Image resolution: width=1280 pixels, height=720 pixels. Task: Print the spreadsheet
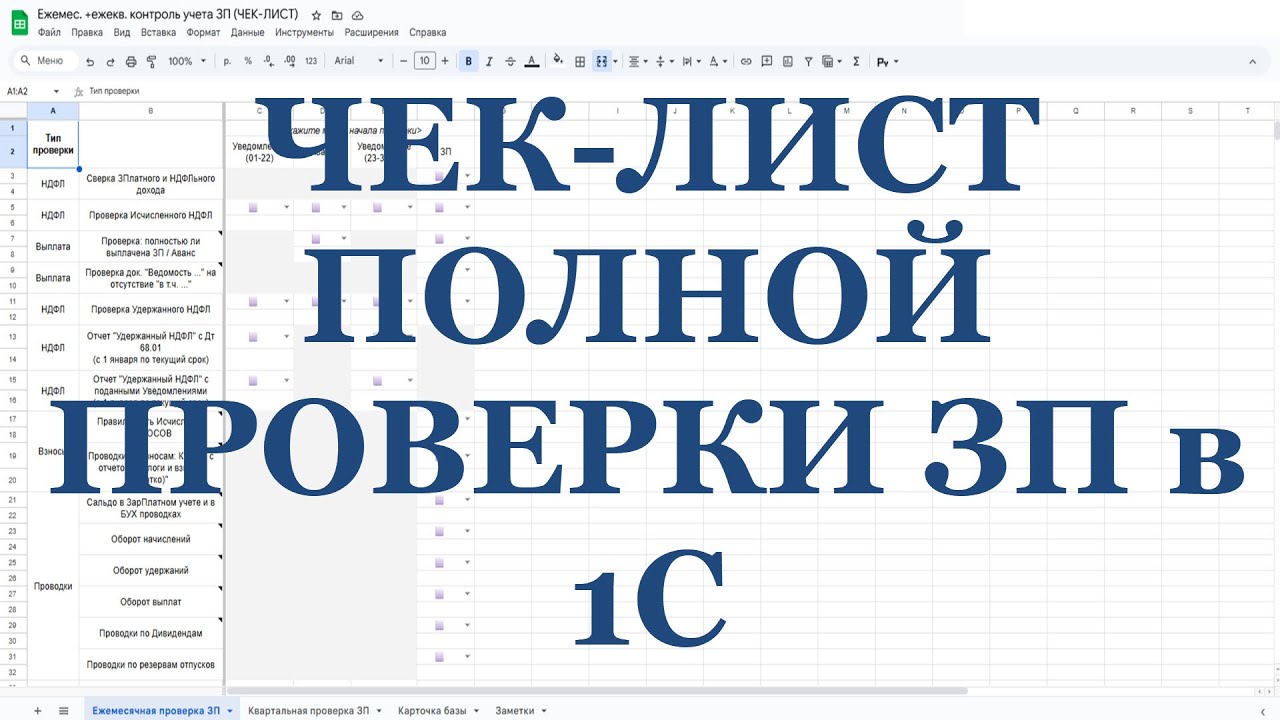coord(131,61)
